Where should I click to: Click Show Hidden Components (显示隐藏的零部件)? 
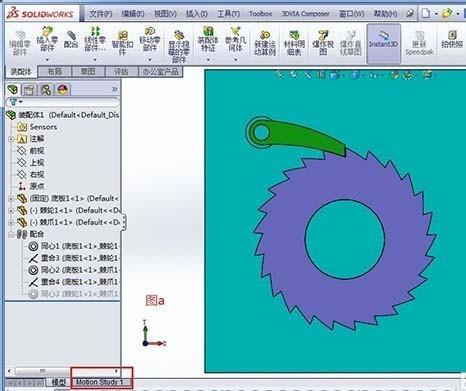click(179, 46)
